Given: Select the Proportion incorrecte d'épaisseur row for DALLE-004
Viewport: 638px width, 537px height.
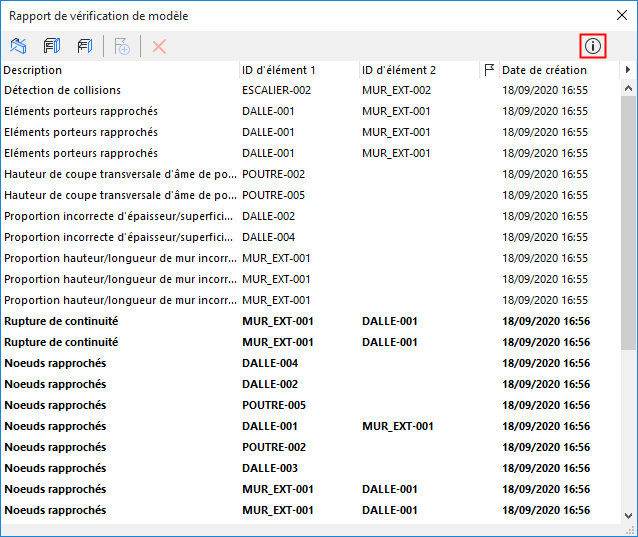Looking at the screenshot, I should pos(311,237).
